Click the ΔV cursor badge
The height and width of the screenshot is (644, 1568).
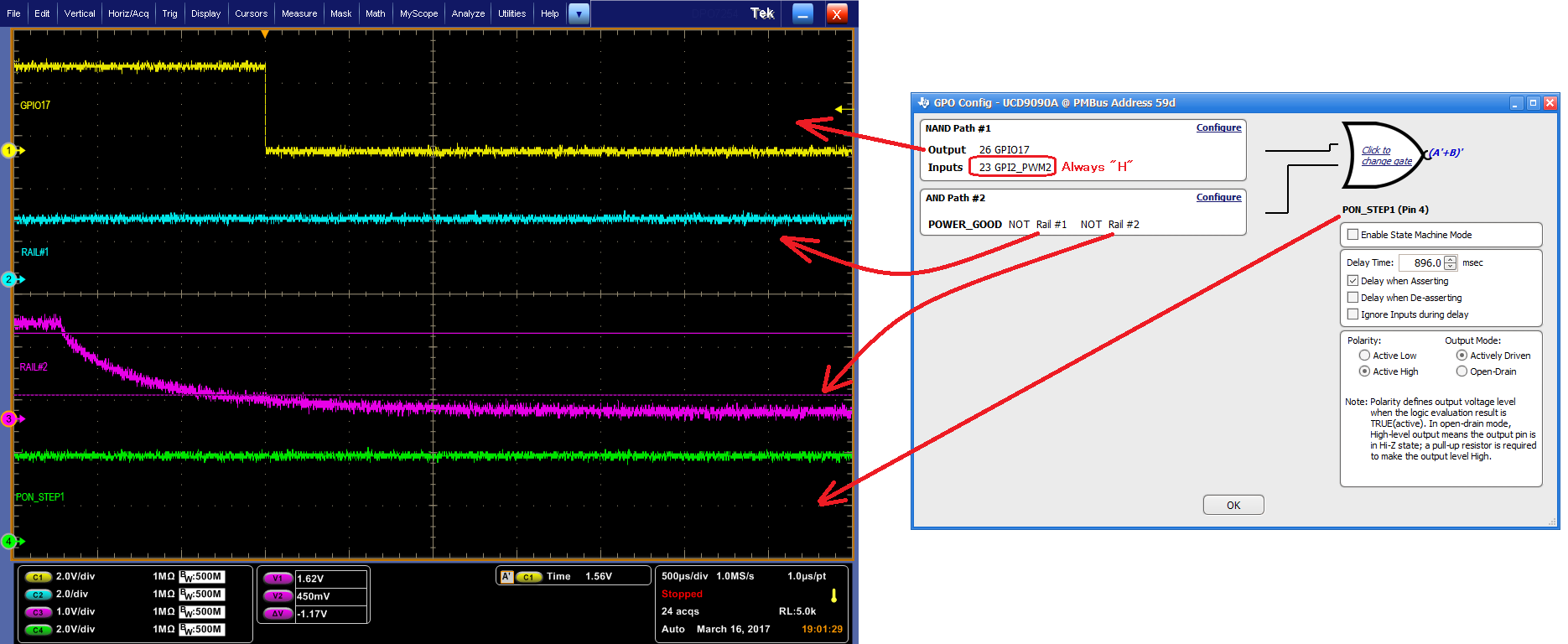tap(278, 614)
